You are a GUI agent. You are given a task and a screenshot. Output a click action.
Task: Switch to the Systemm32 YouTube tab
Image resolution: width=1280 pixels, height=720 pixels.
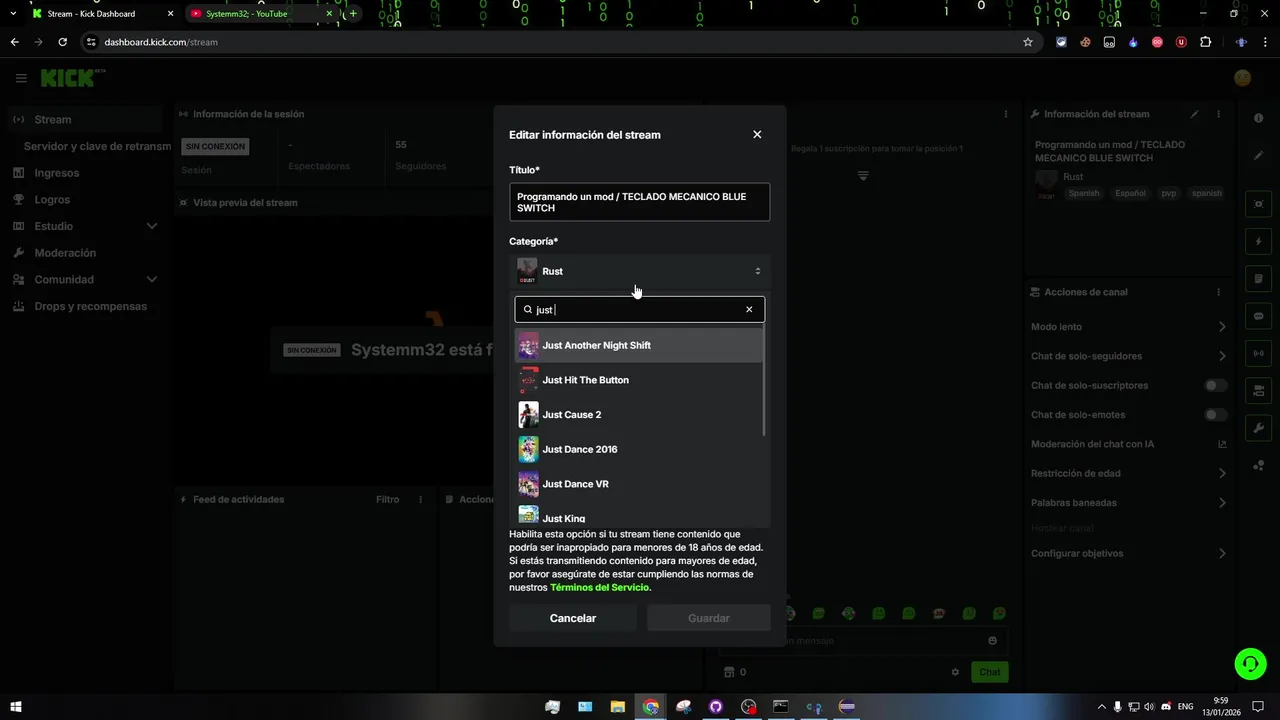pos(263,14)
